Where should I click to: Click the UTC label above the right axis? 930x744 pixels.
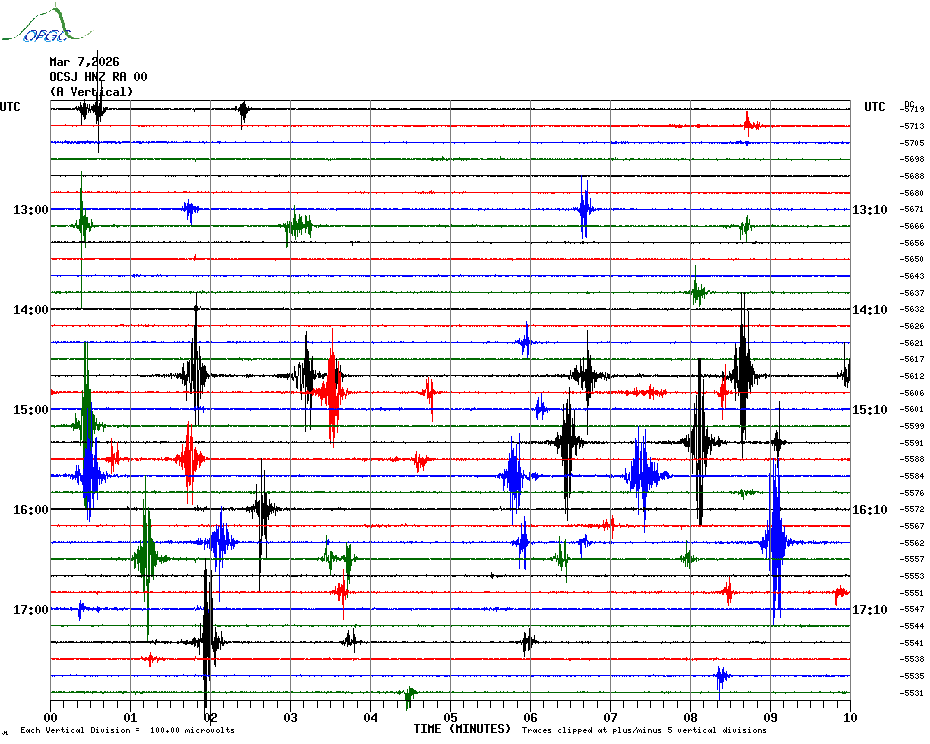(874, 107)
